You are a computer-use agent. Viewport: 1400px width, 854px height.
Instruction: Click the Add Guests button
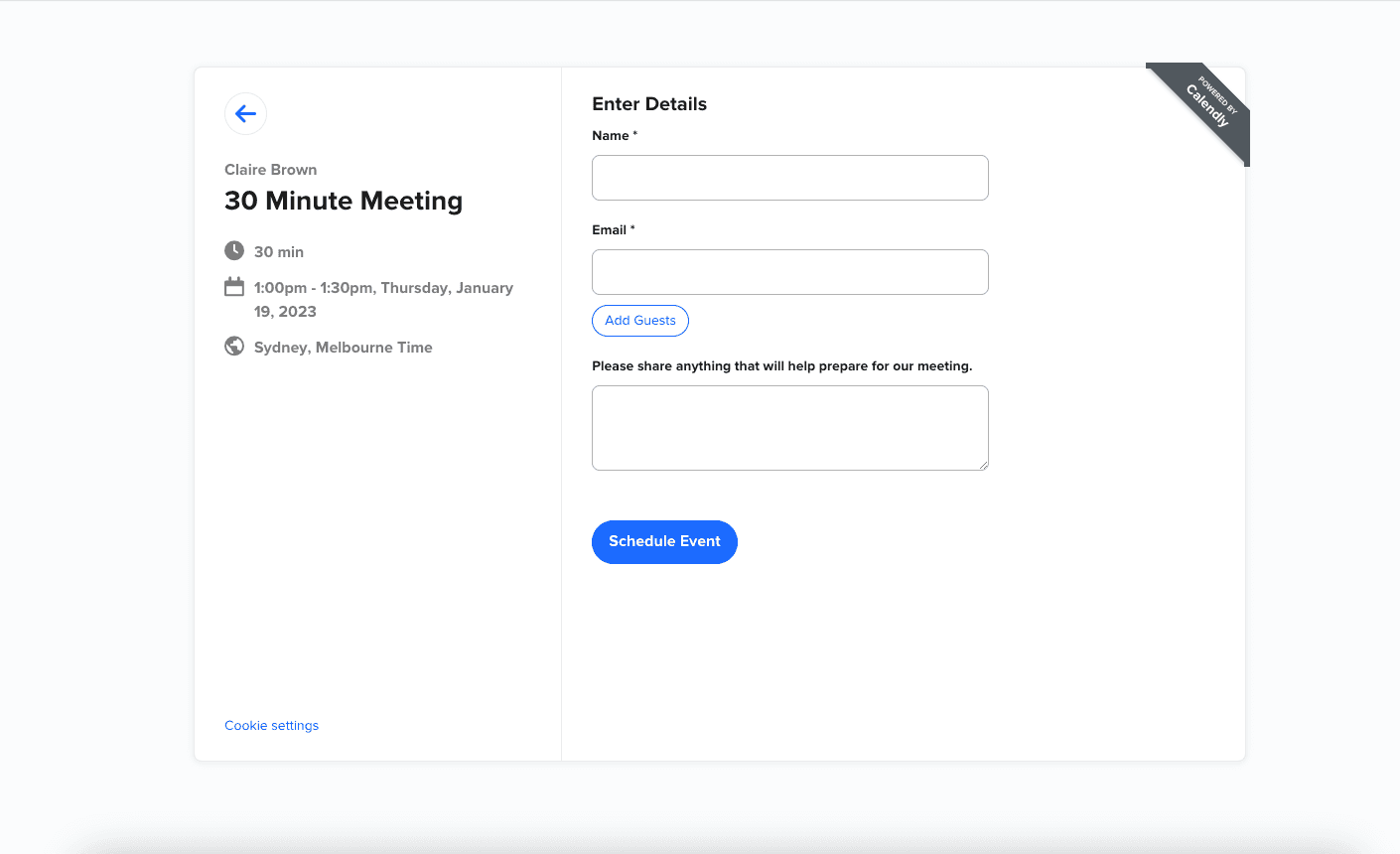pos(639,320)
